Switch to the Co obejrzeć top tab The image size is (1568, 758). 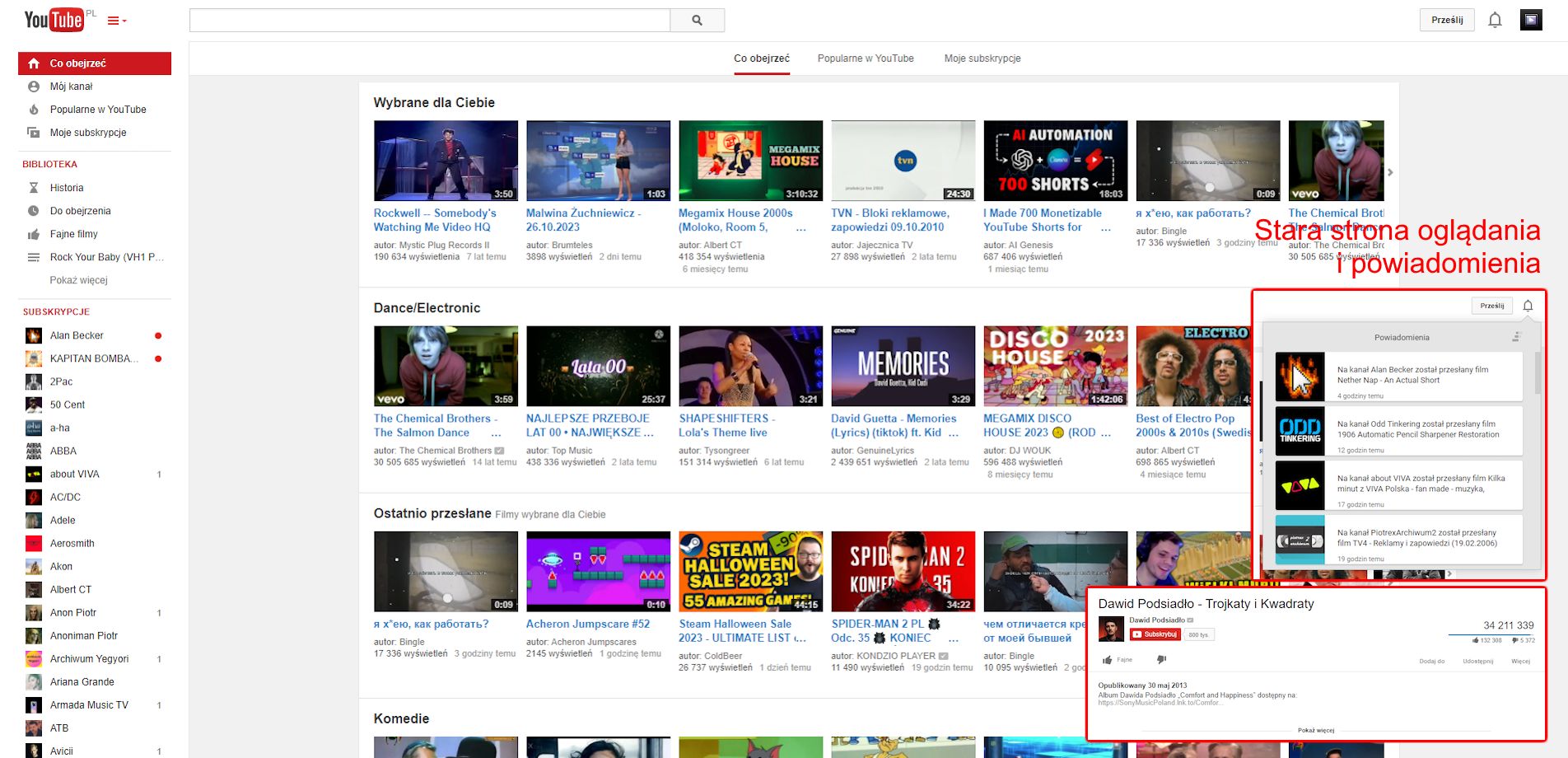(762, 58)
